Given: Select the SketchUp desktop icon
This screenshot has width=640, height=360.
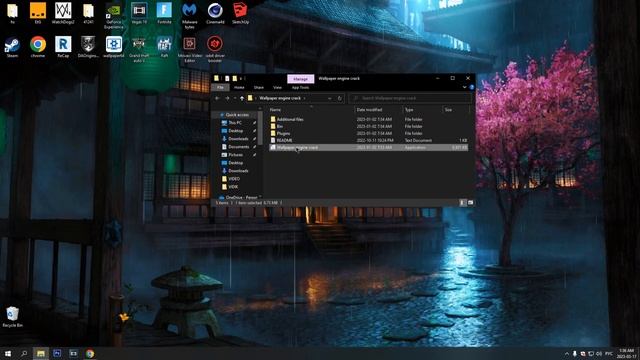Looking at the screenshot, I should [x=240, y=13].
